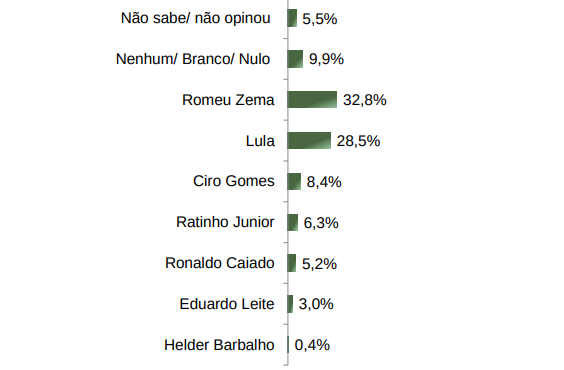Click the Romeu Zema category label

228,100
